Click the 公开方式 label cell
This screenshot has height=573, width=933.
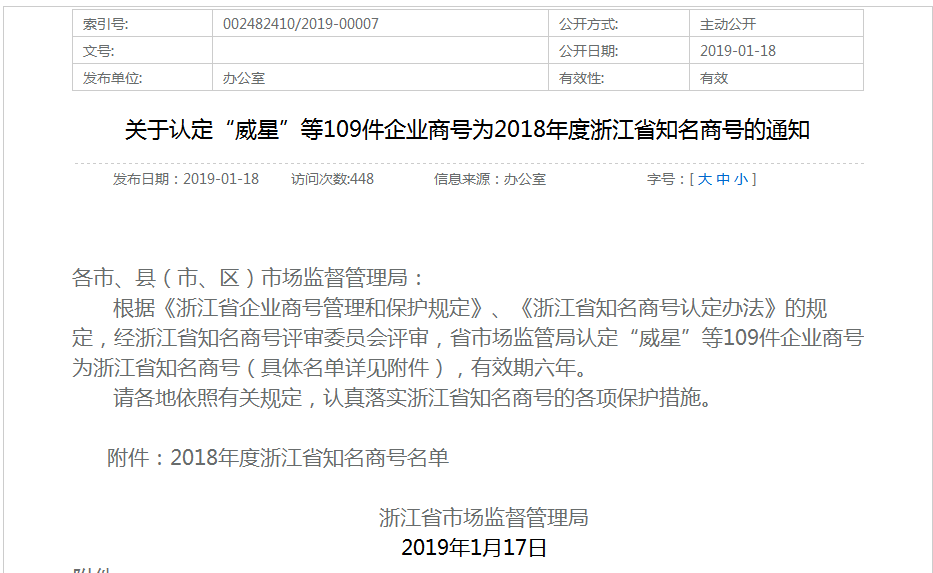[588, 24]
